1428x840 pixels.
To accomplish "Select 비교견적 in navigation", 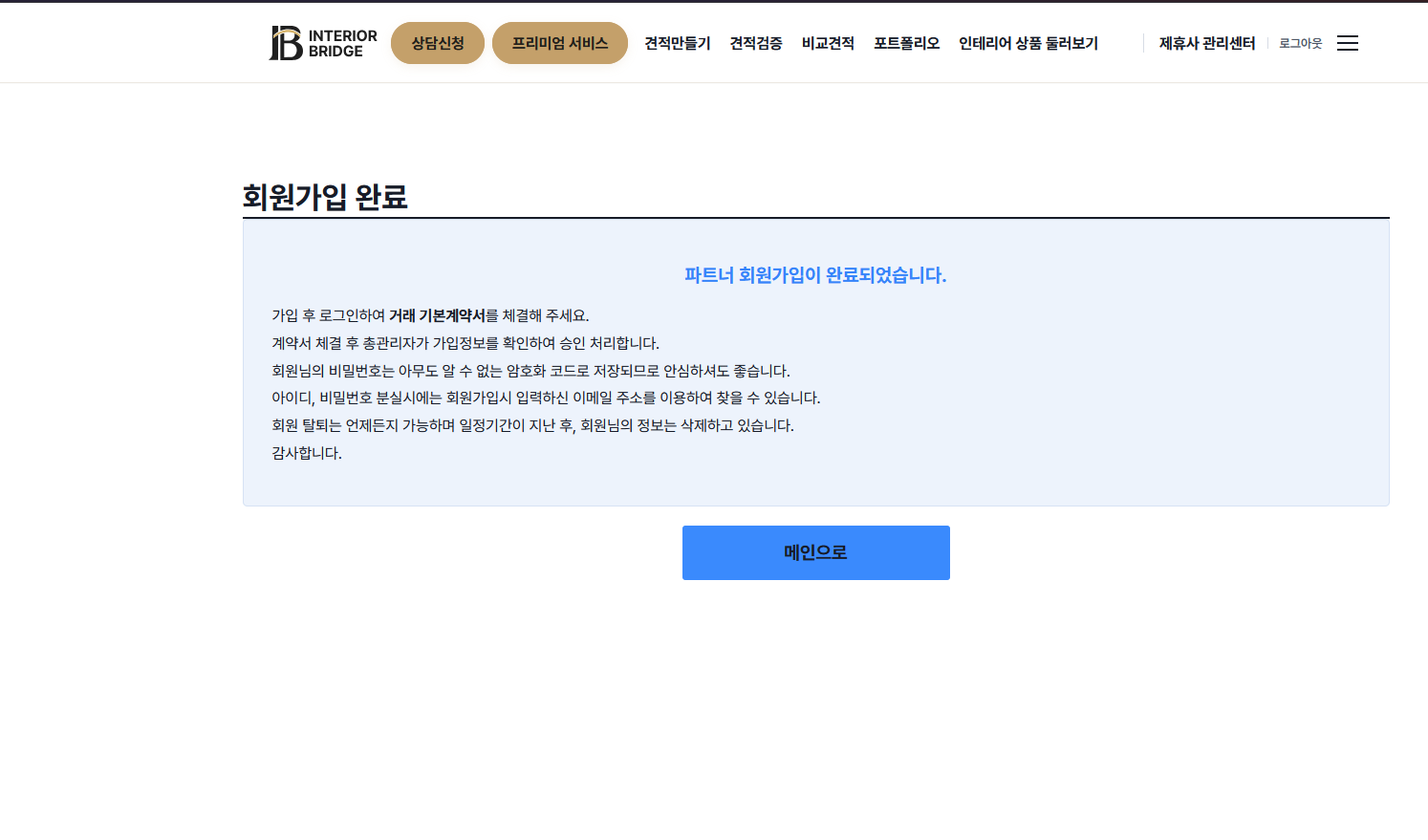I will (x=828, y=43).
